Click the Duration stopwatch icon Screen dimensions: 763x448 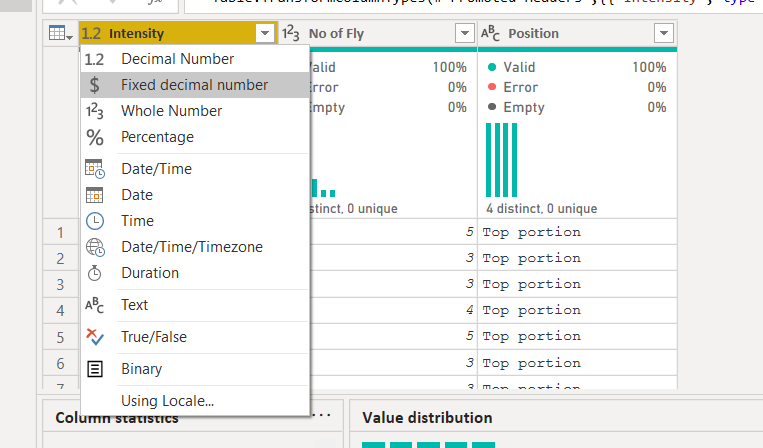point(95,273)
